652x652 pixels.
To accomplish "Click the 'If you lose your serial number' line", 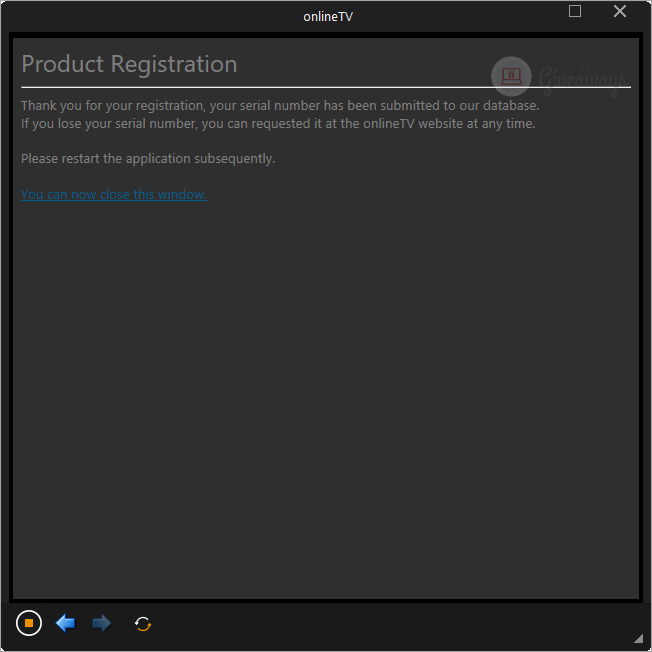I will pyautogui.click(x=278, y=123).
